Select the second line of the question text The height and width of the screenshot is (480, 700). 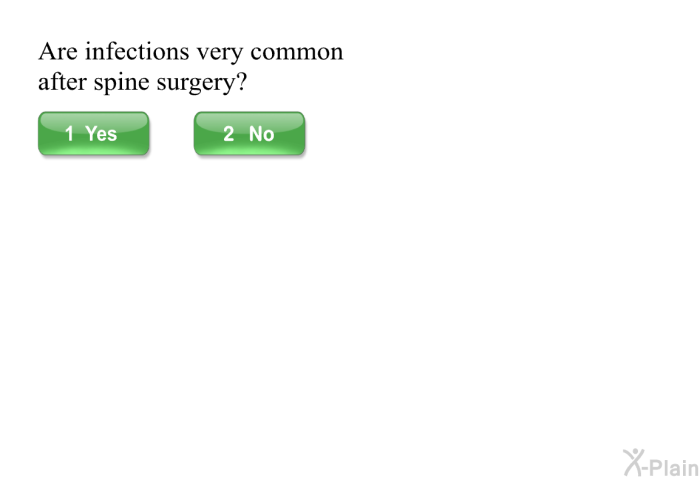coord(142,83)
